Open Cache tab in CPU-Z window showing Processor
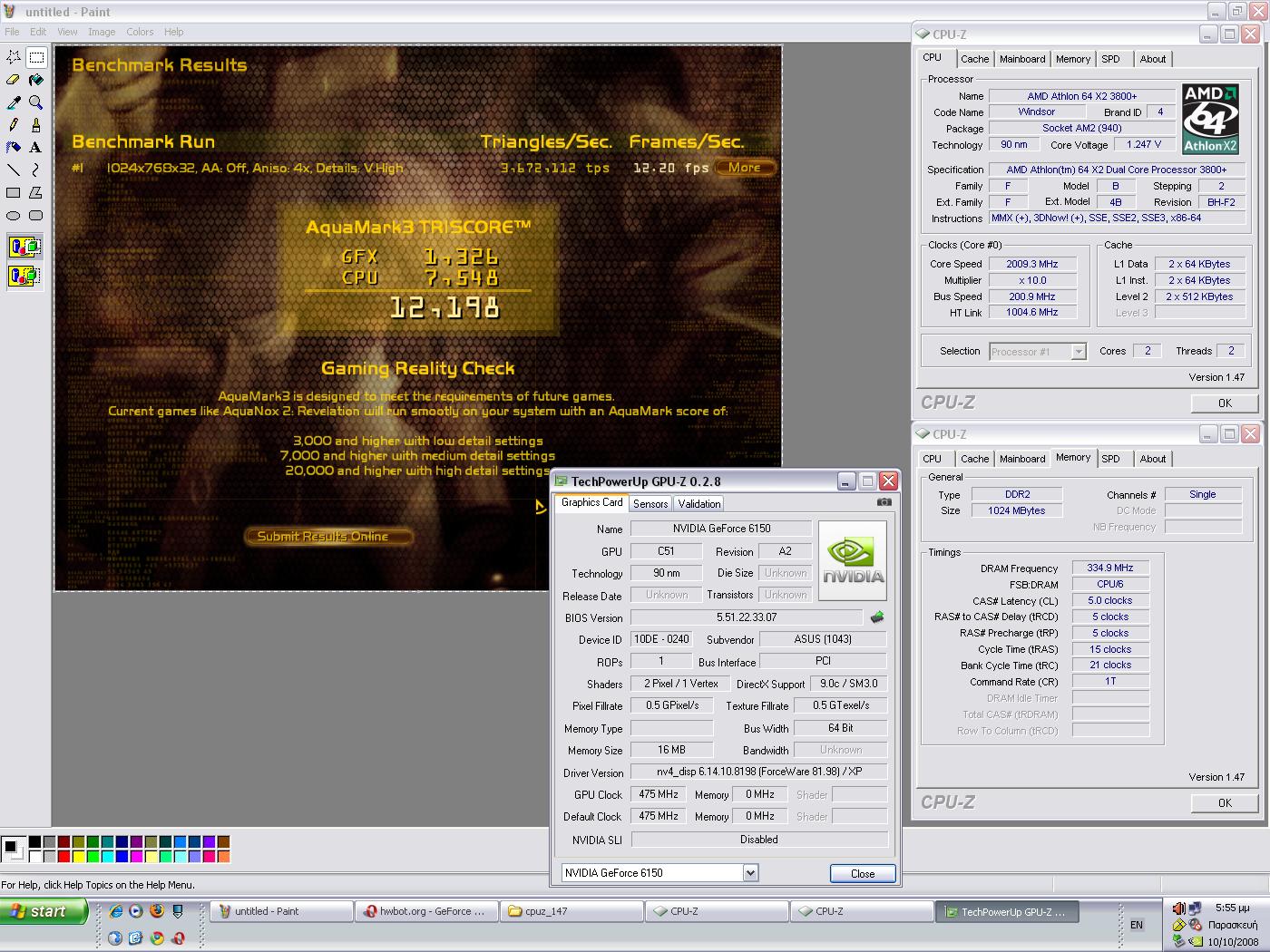 (x=974, y=59)
